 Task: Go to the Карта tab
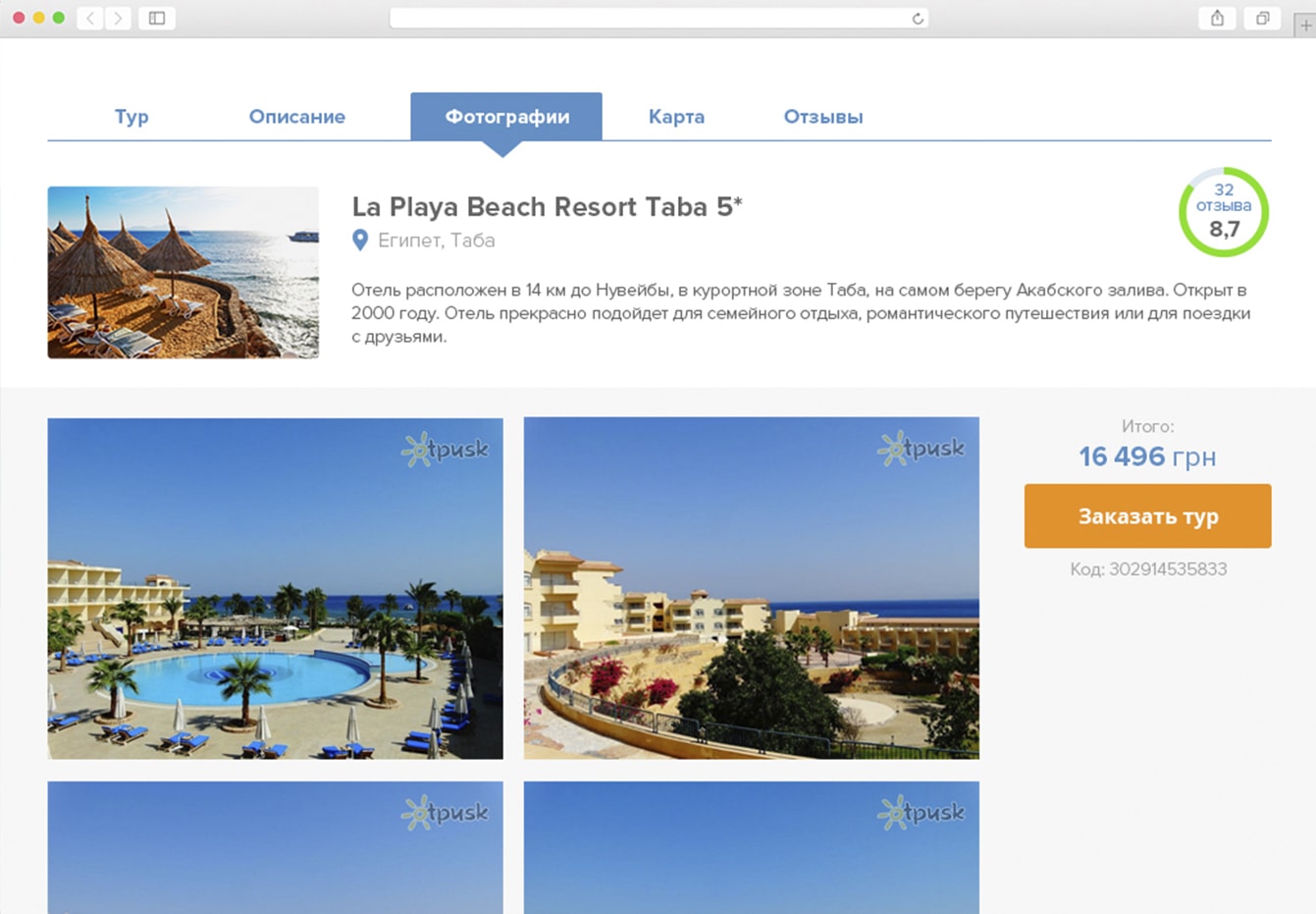(676, 117)
